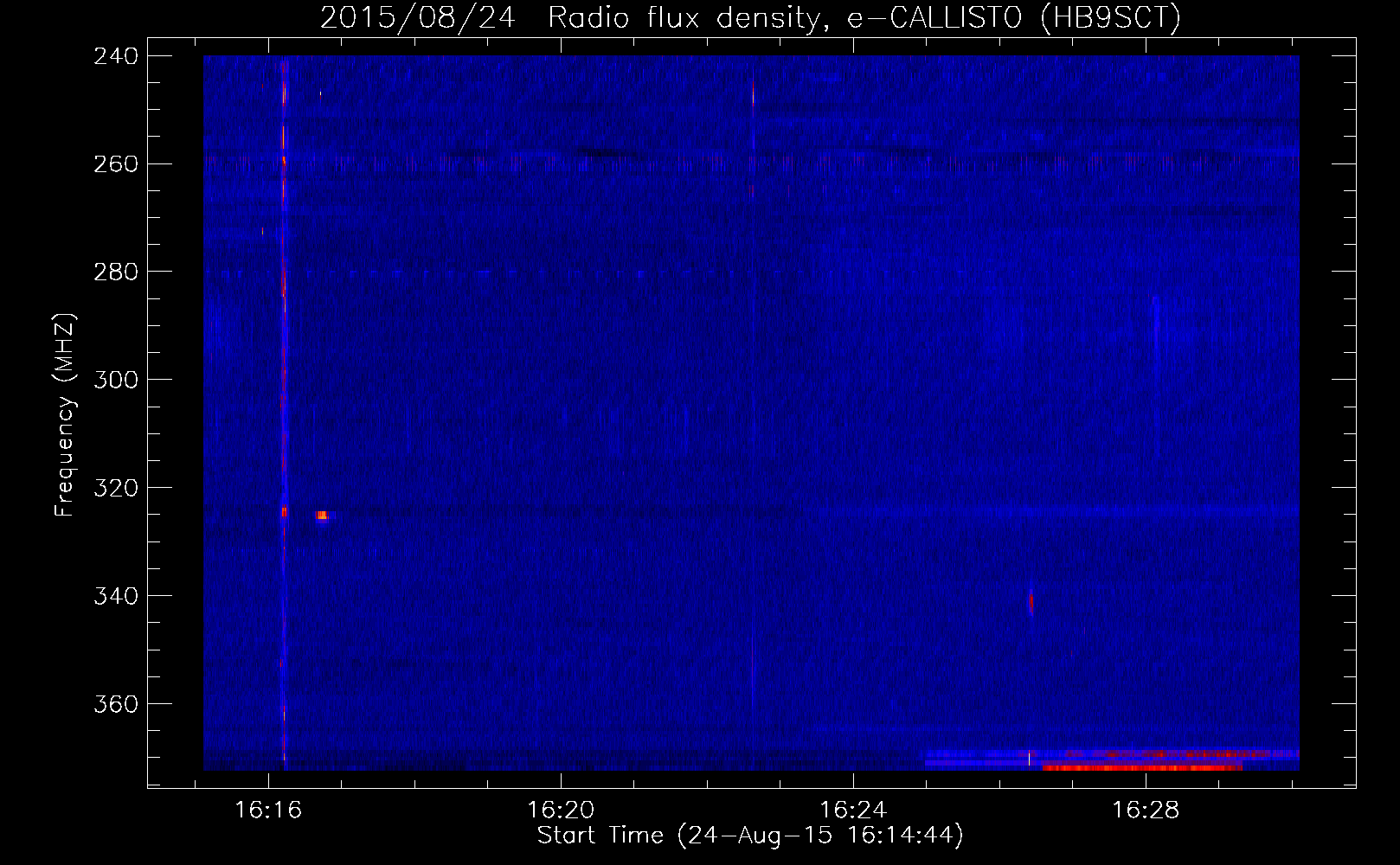The width and height of the screenshot is (1400, 865).
Task: Click the "Start Time (24-Aug-15 16:14:44)" label
Action: 750,836
